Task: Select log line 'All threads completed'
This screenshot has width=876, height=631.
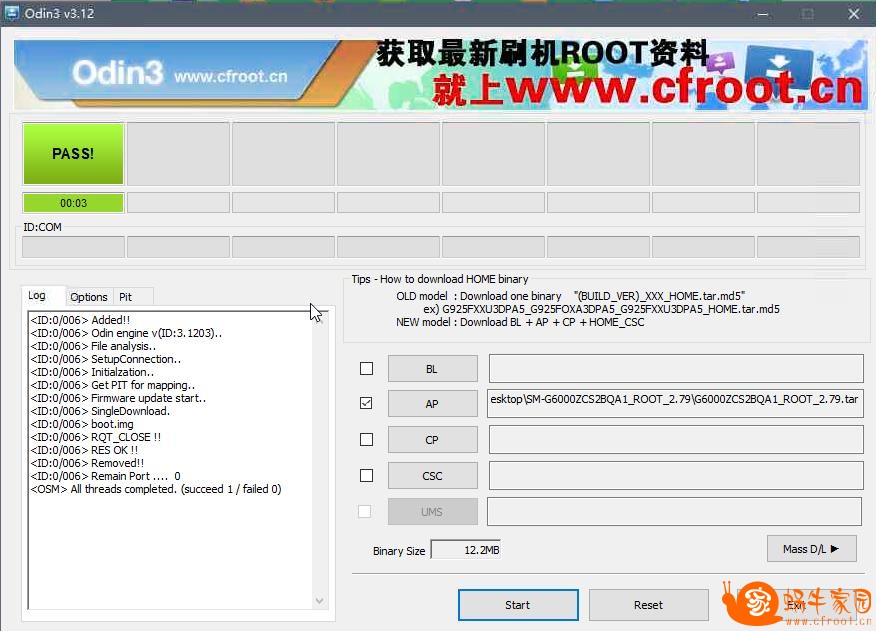Action: [x=156, y=489]
